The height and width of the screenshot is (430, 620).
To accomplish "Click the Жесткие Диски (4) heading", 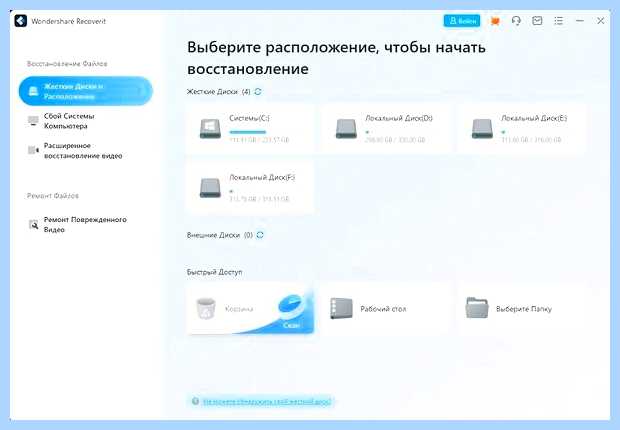I will (218, 92).
